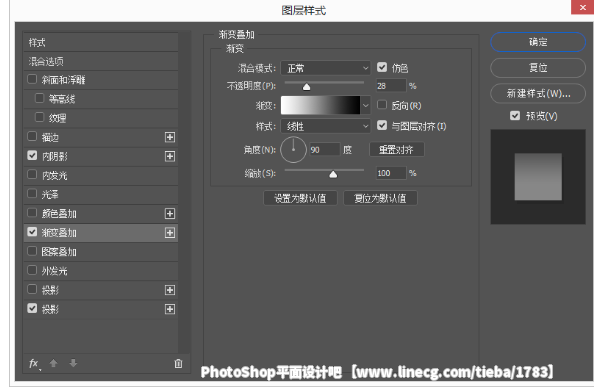Viewport: 609px width, 391px height.
Task: Click the plus icon on the checked 投影 row
Action: pyautogui.click(x=170, y=309)
